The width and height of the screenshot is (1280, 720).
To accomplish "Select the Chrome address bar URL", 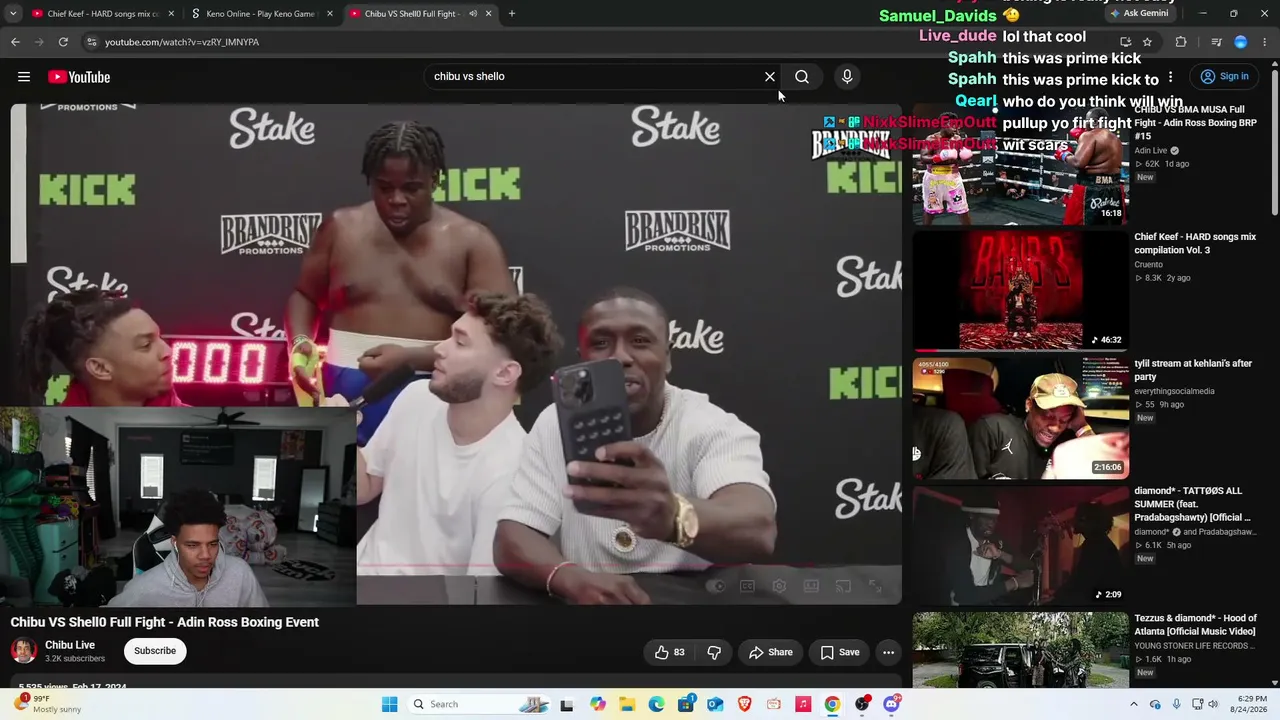I will (182, 42).
